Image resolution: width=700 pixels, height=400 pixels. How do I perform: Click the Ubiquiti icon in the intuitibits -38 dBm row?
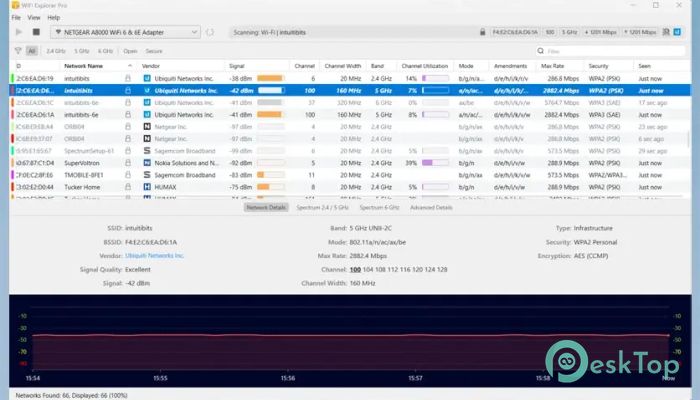coord(147,78)
